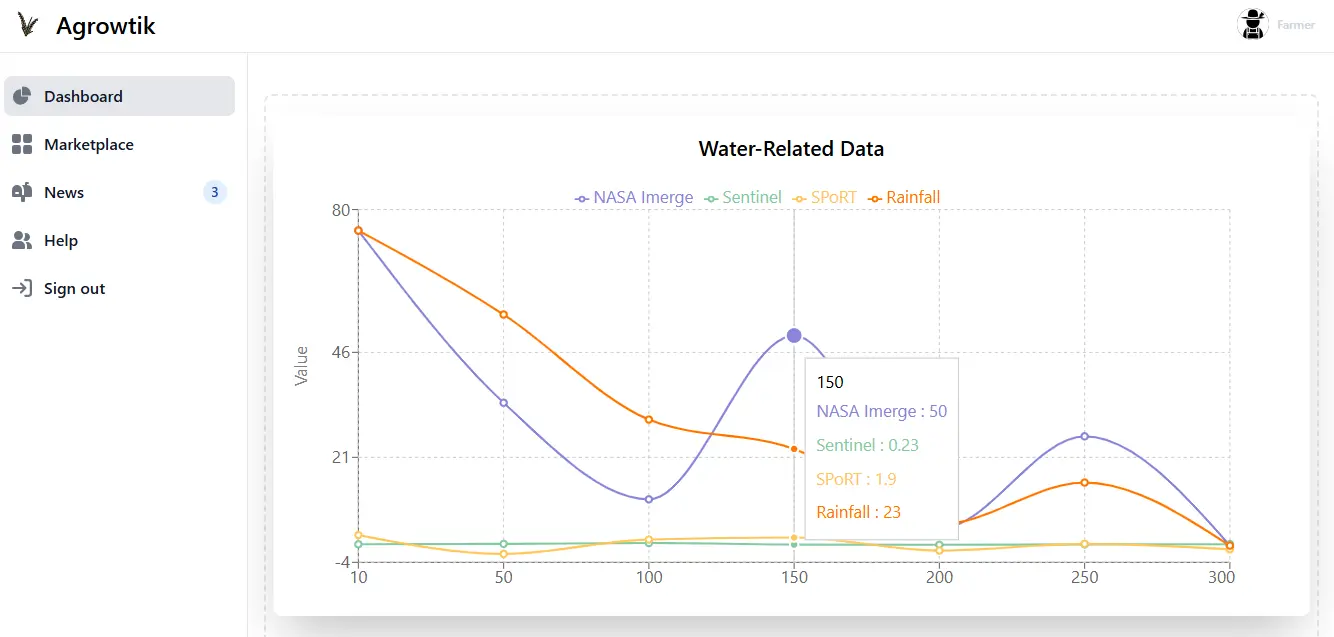Toggle Rainfall series in chart legend
This screenshot has width=1334, height=637.
(904, 198)
